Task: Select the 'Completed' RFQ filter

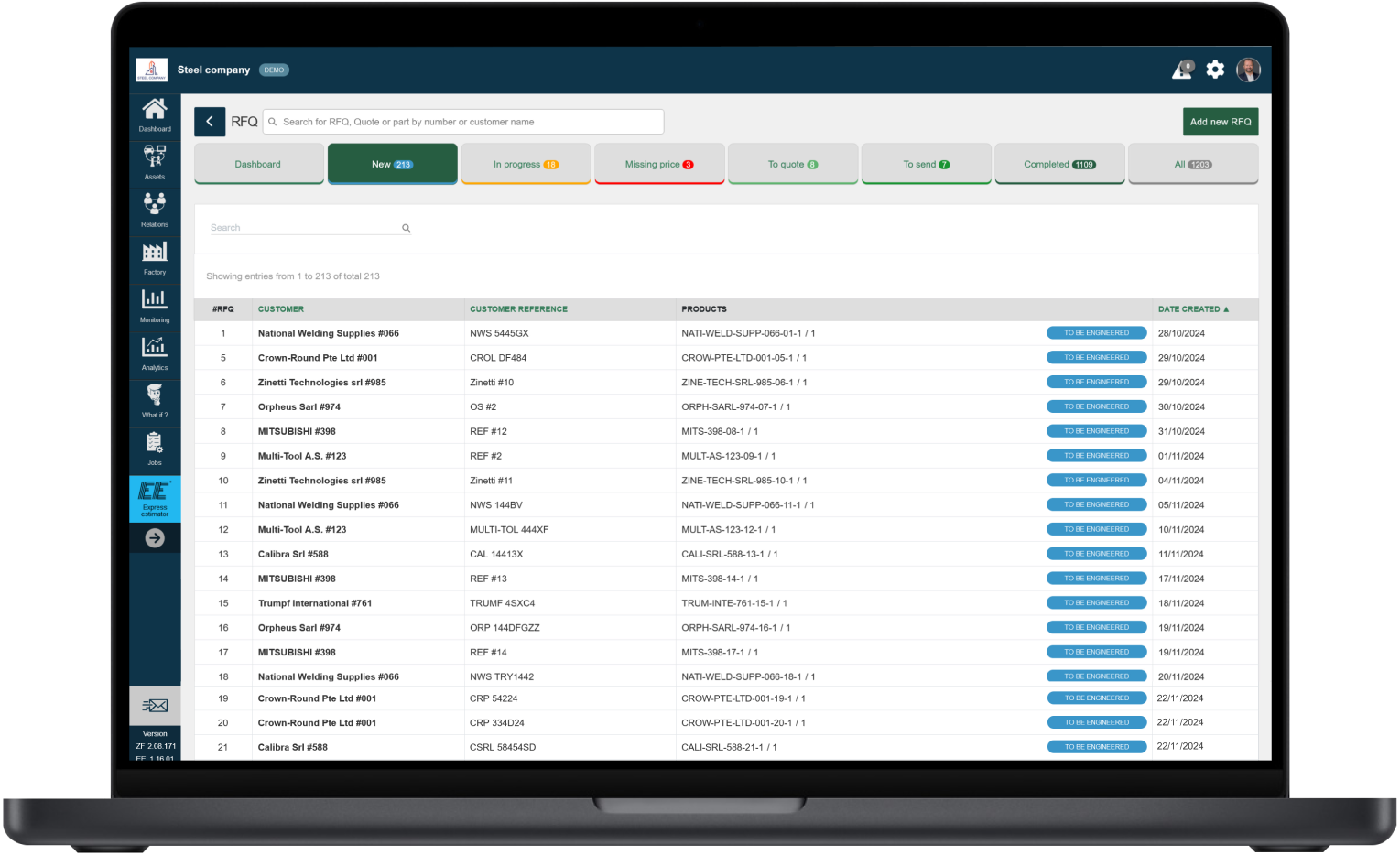Action: tap(1059, 163)
